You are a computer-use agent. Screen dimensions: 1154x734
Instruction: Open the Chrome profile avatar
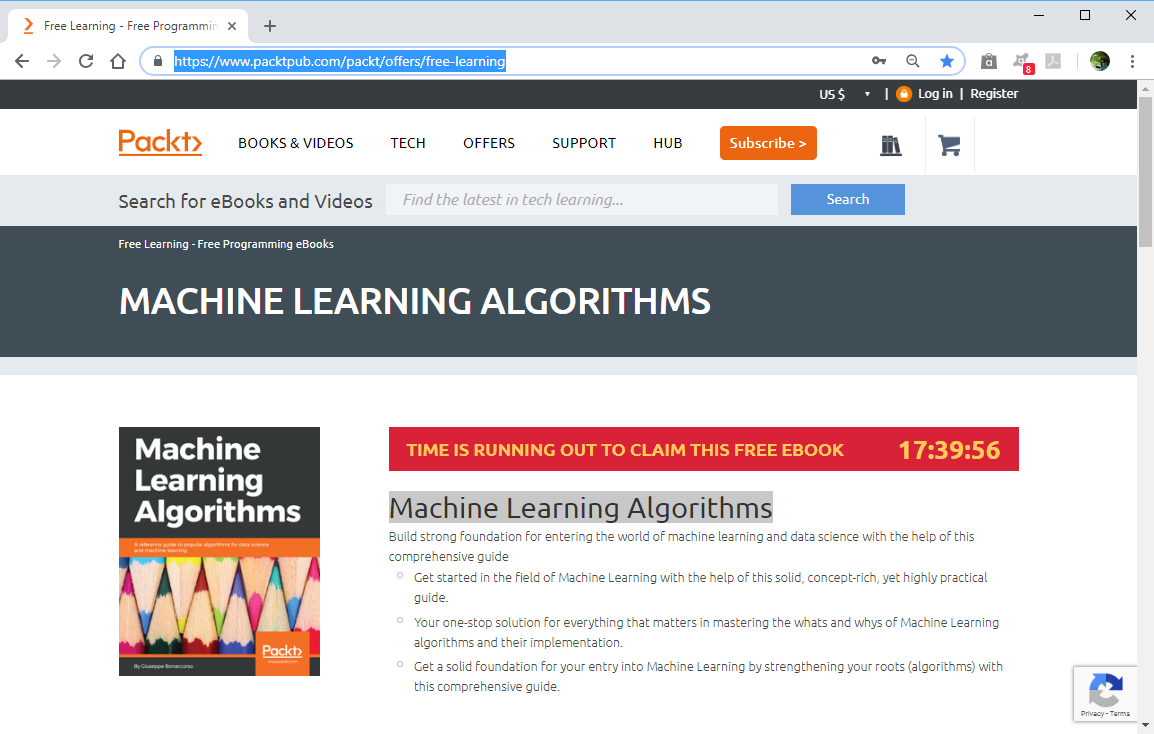click(1100, 61)
